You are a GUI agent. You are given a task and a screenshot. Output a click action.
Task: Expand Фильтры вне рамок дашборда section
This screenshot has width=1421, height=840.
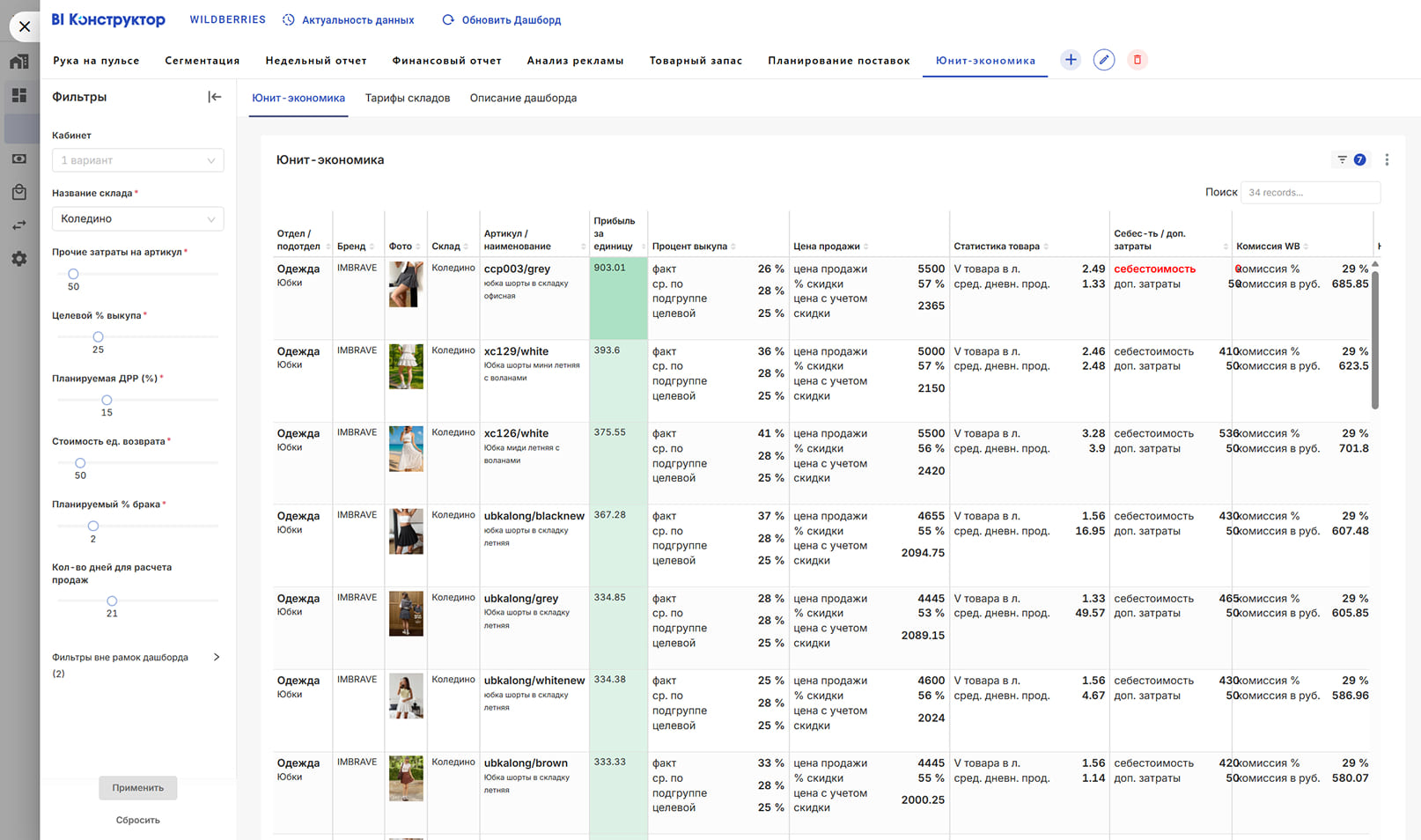point(216,657)
